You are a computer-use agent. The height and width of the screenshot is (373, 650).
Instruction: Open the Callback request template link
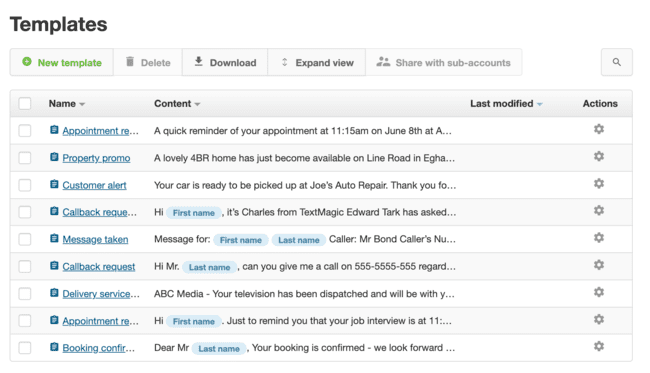pyautogui.click(x=99, y=267)
